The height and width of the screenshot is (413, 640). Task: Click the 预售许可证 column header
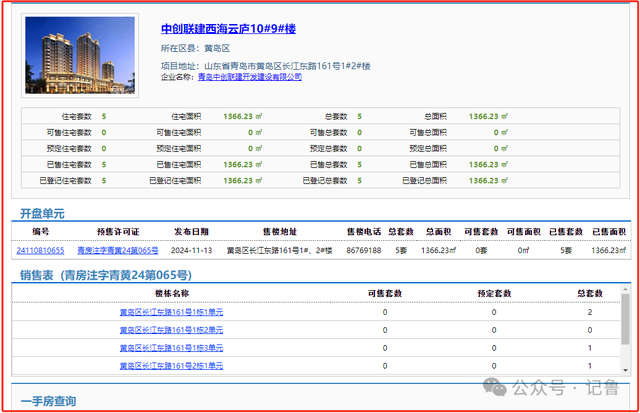(118, 232)
